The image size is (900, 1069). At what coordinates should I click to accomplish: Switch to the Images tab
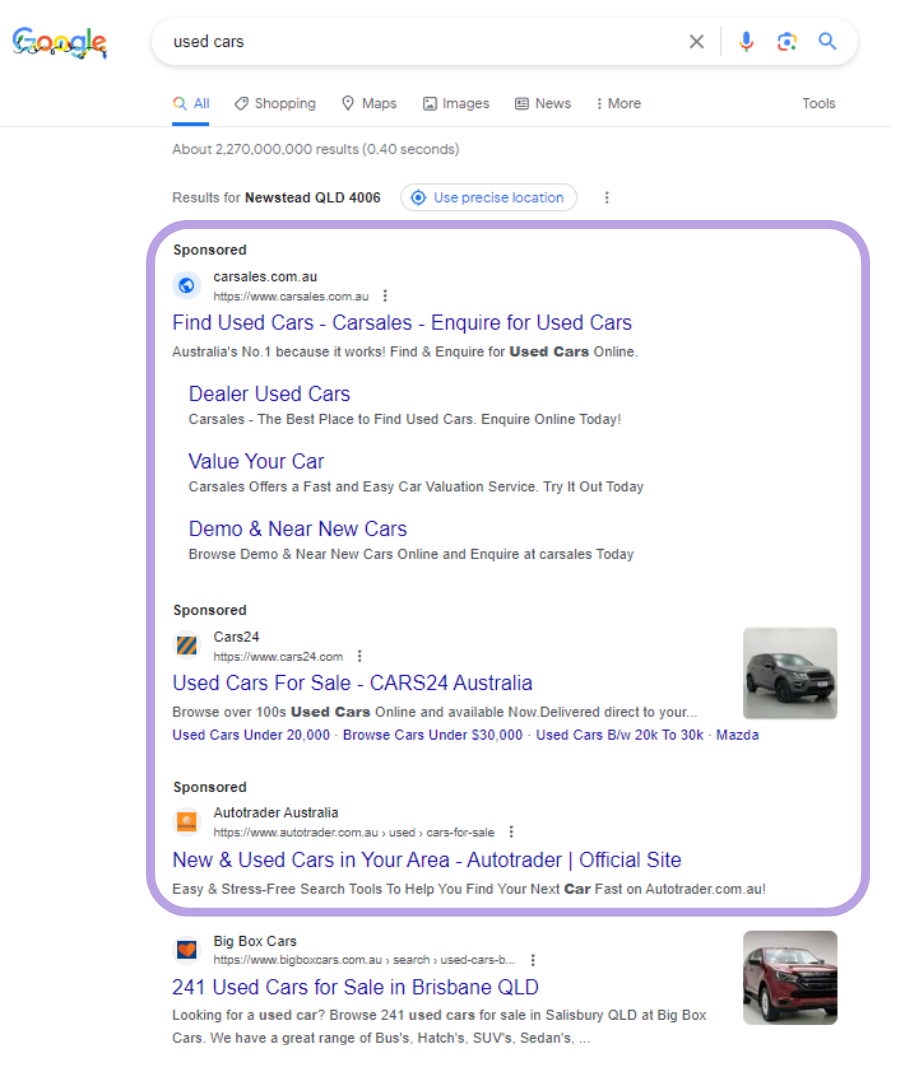[455, 103]
